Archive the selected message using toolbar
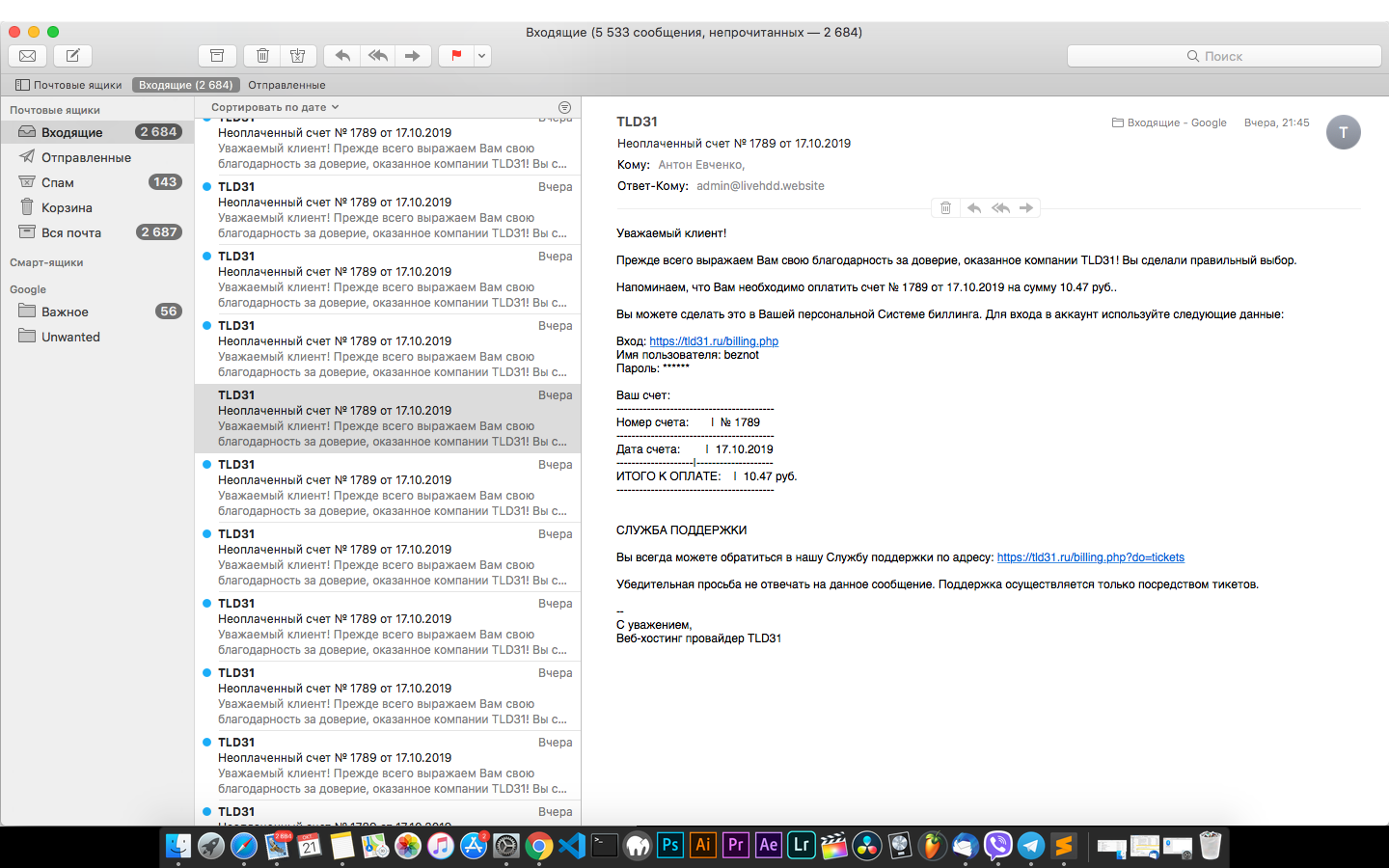 217,56
